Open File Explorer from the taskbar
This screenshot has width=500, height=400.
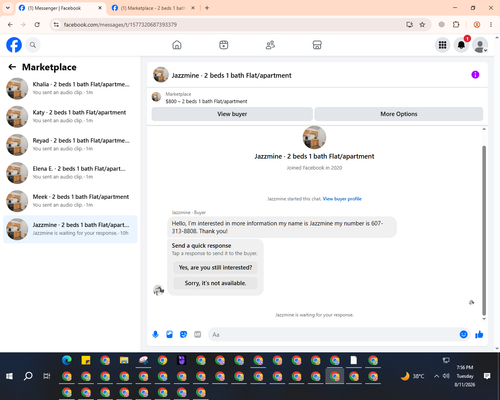124,360
